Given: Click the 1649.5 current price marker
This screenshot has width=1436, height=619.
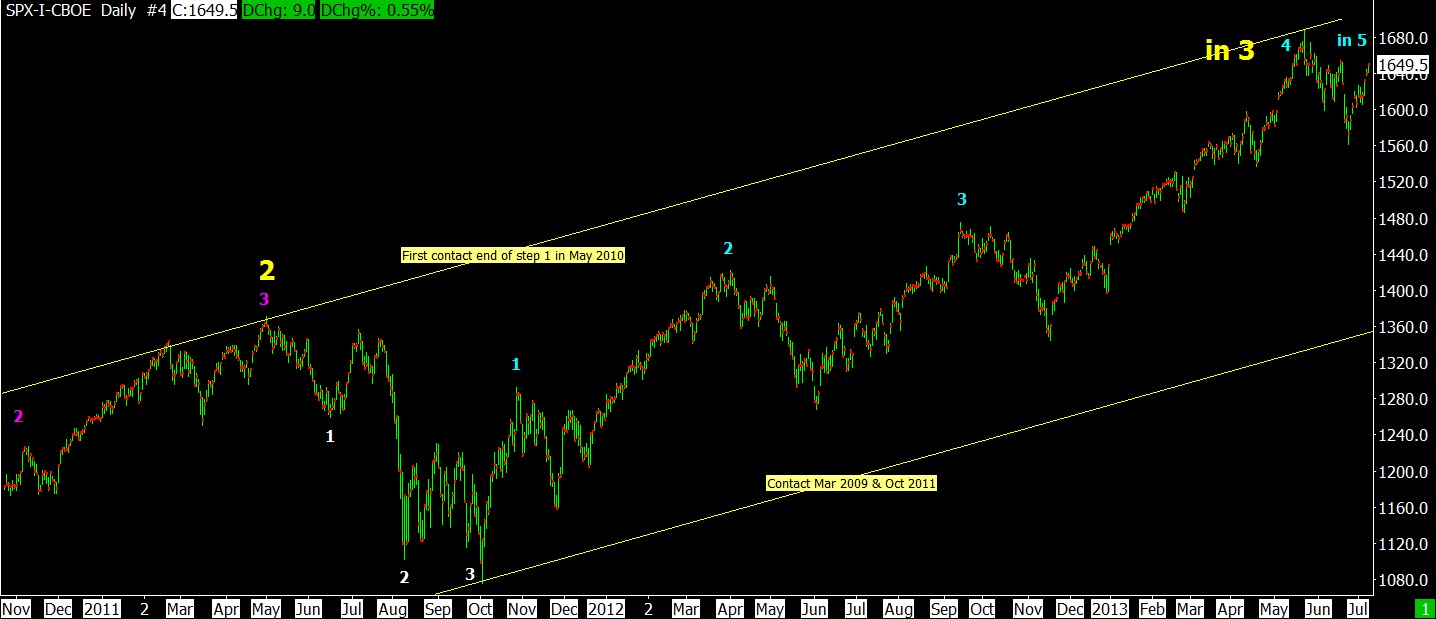Looking at the screenshot, I should pyautogui.click(x=1402, y=66).
